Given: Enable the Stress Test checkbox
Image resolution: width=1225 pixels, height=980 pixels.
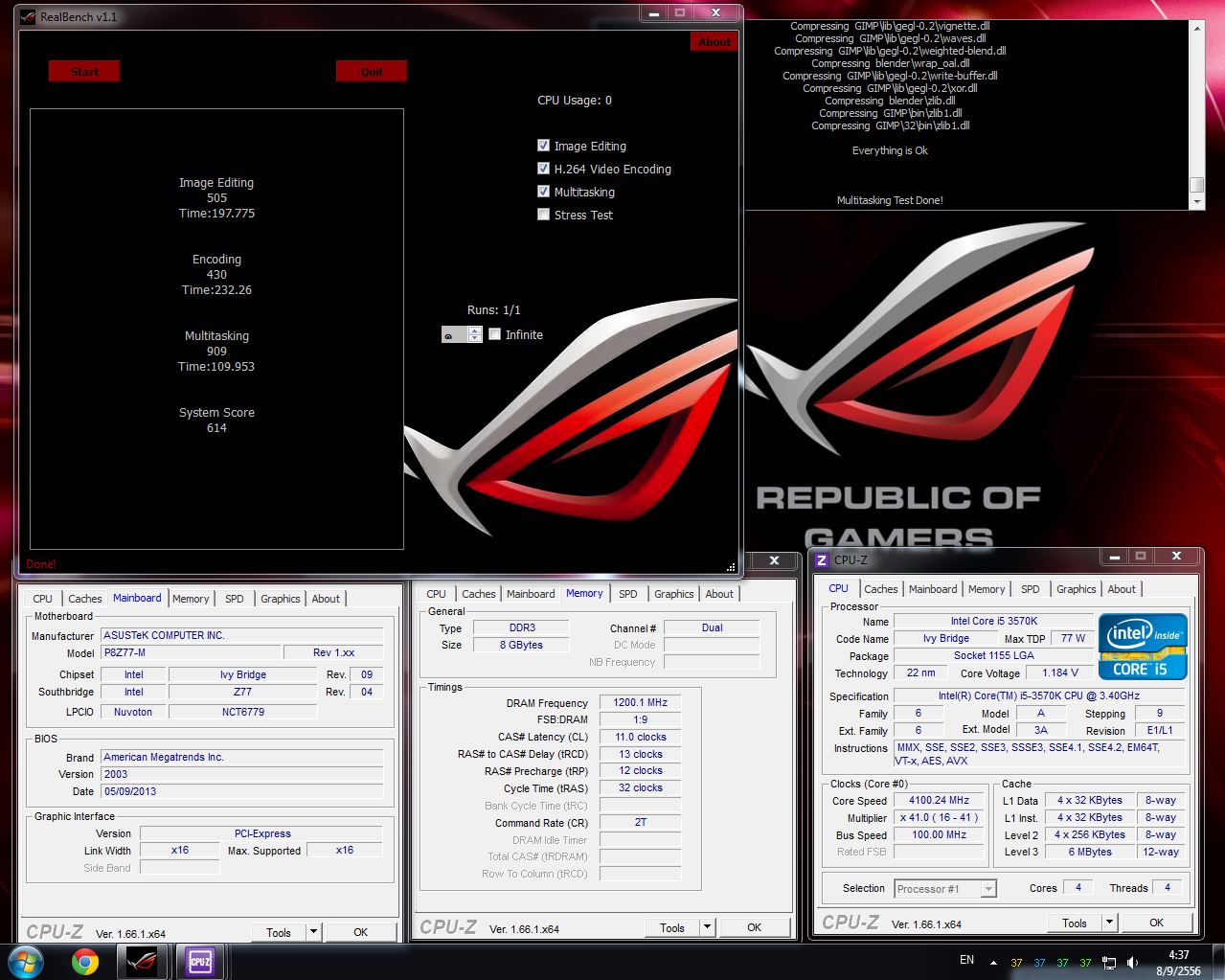Looking at the screenshot, I should pyautogui.click(x=543, y=215).
